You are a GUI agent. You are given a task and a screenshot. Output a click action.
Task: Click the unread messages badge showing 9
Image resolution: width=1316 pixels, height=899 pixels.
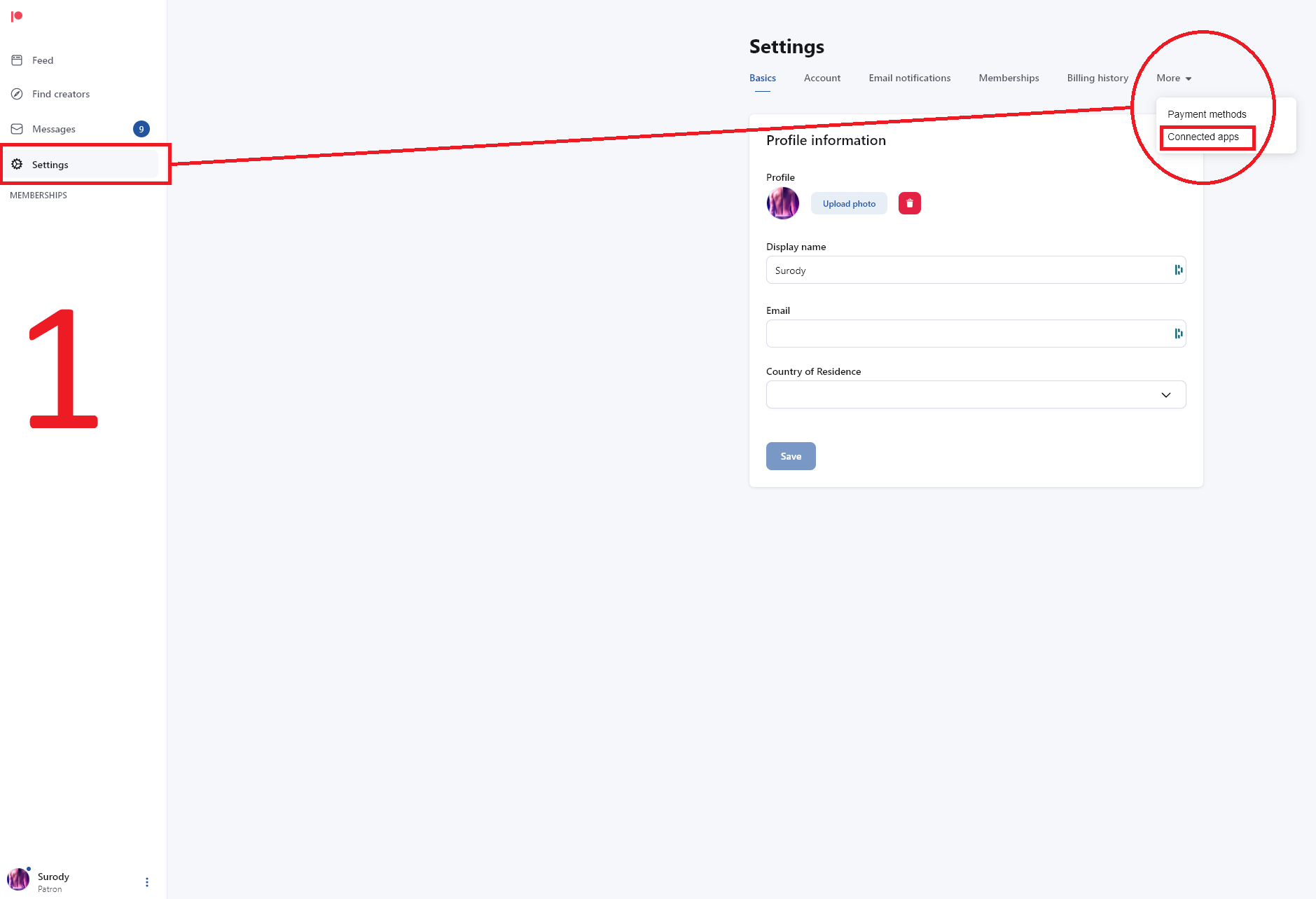pos(141,129)
